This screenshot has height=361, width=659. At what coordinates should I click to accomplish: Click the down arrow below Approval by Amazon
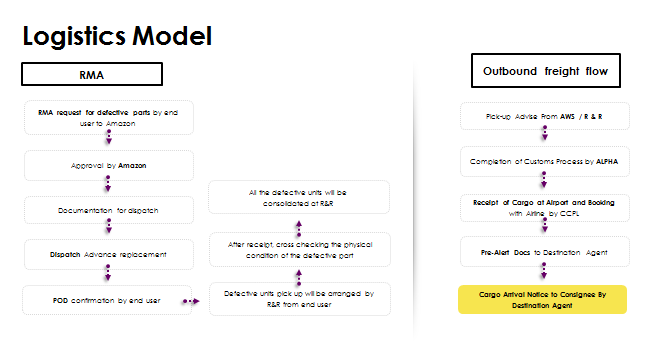coord(108,184)
